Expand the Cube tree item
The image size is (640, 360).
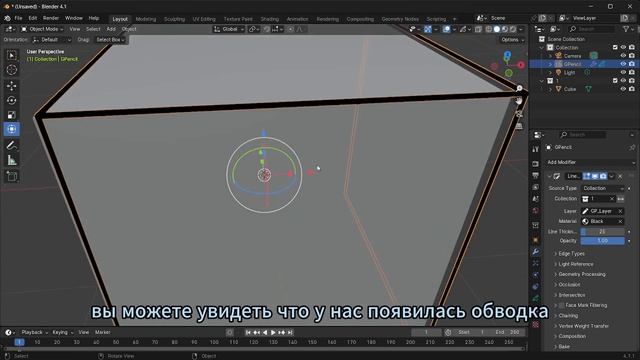pos(550,89)
